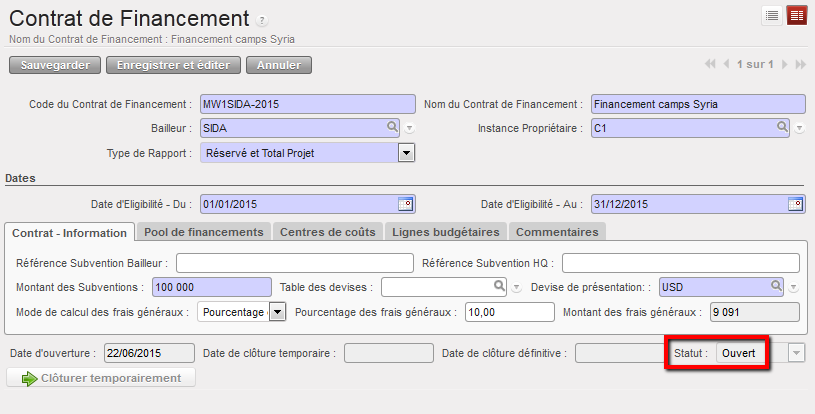Switch to list view icon
This screenshot has height=414, width=815.
(772, 15)
